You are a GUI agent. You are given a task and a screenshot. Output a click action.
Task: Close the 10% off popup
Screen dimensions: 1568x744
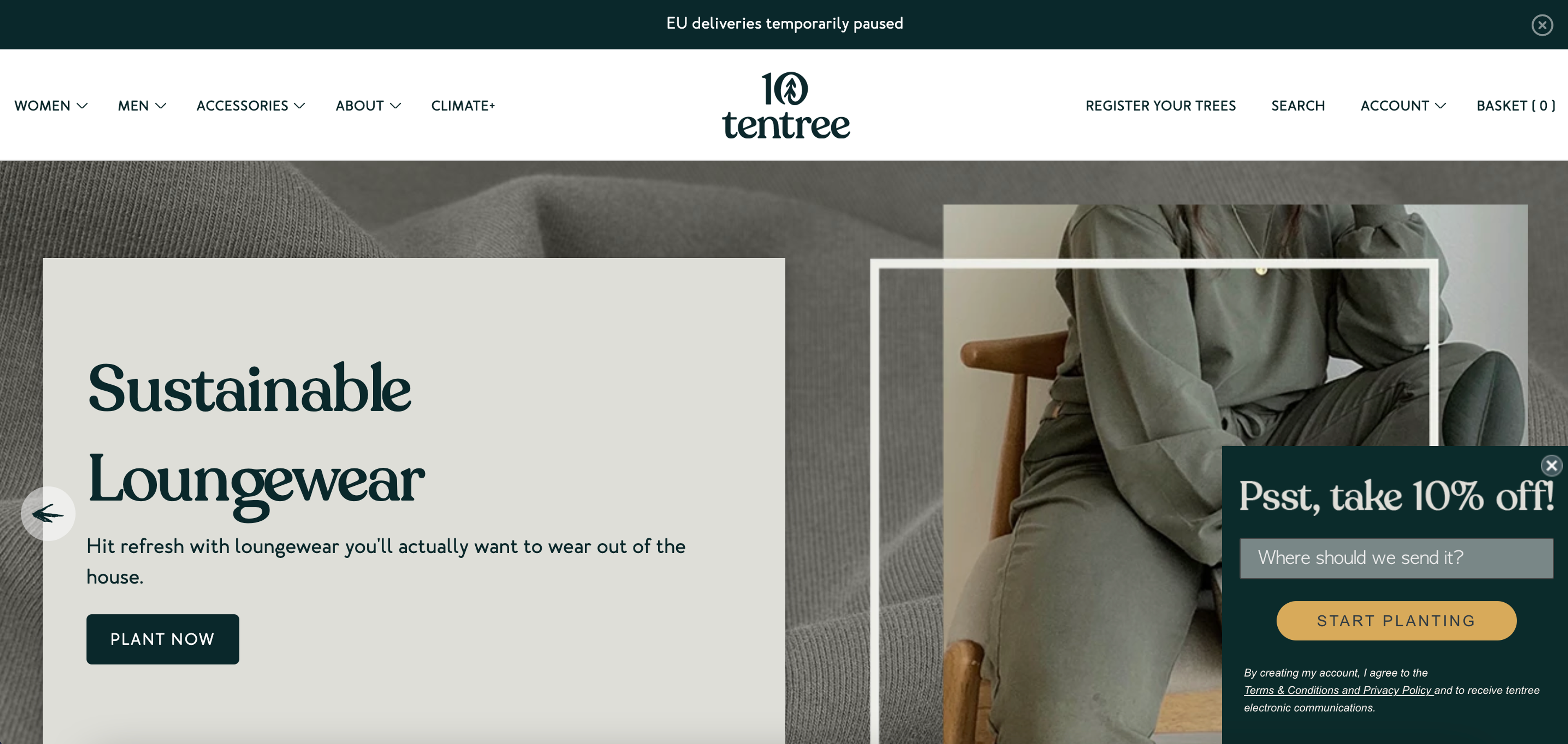(x=1551, y=466)
